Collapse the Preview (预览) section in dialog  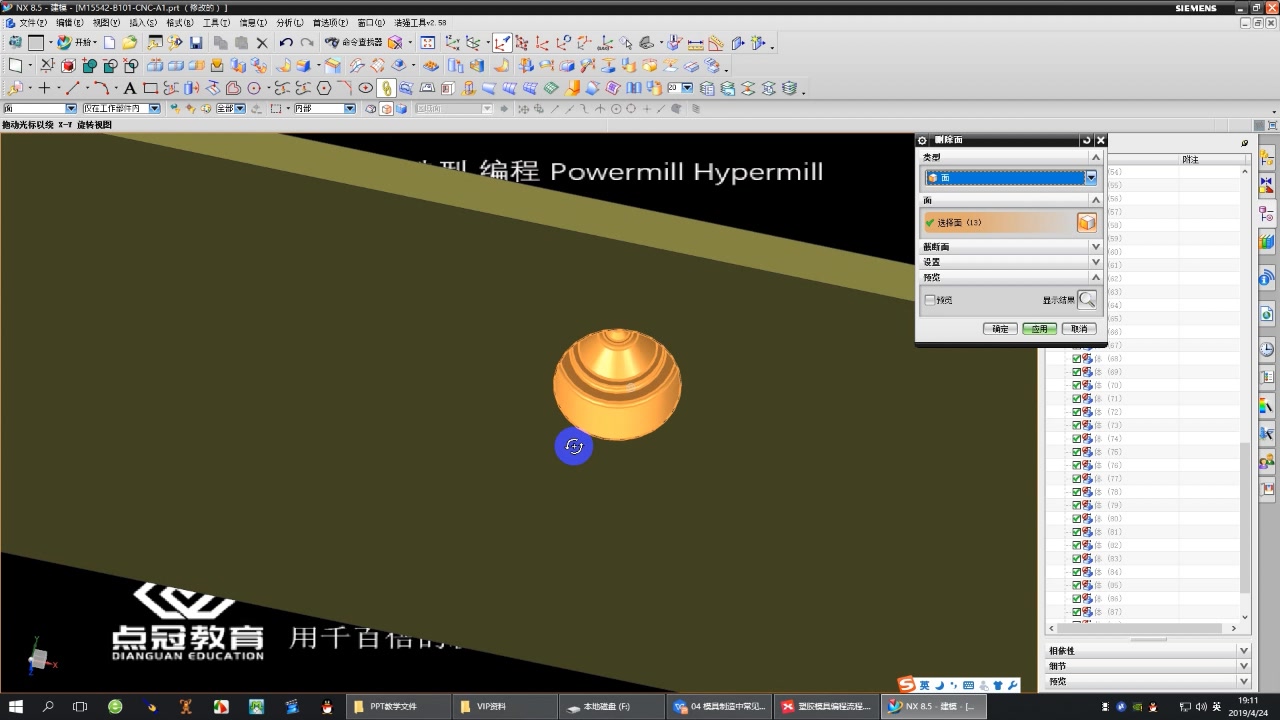click(1096, 277)
